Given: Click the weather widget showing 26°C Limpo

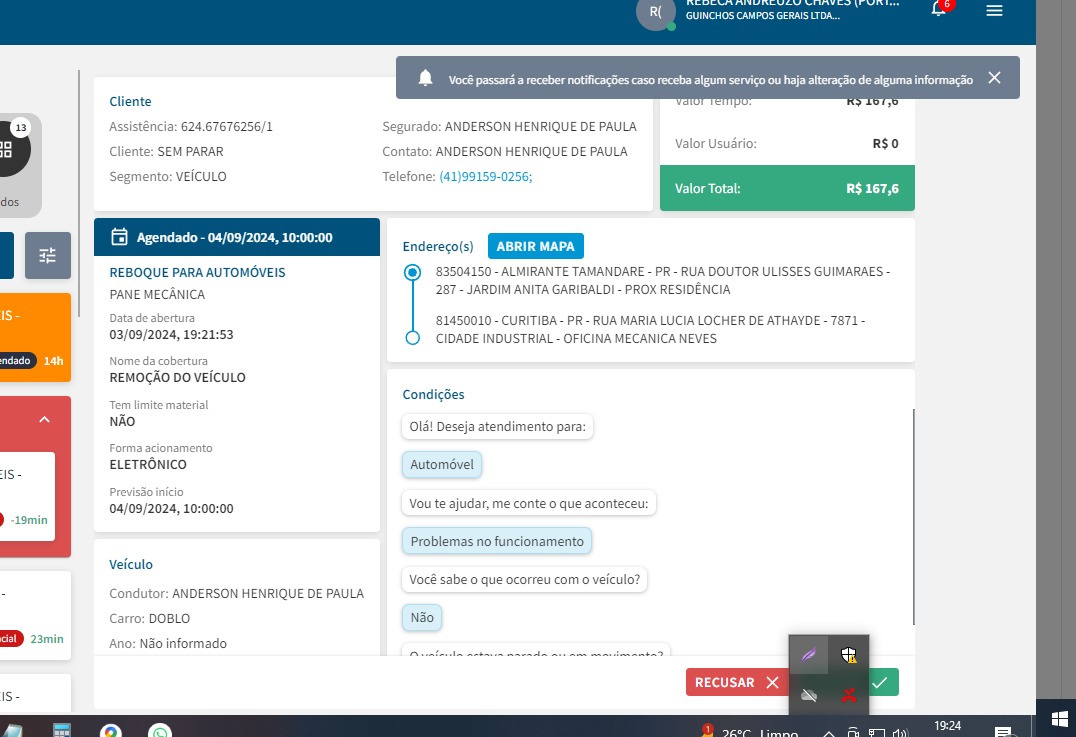Looking at the screenshot, I should pyautogui.click(x=750, y=731).
